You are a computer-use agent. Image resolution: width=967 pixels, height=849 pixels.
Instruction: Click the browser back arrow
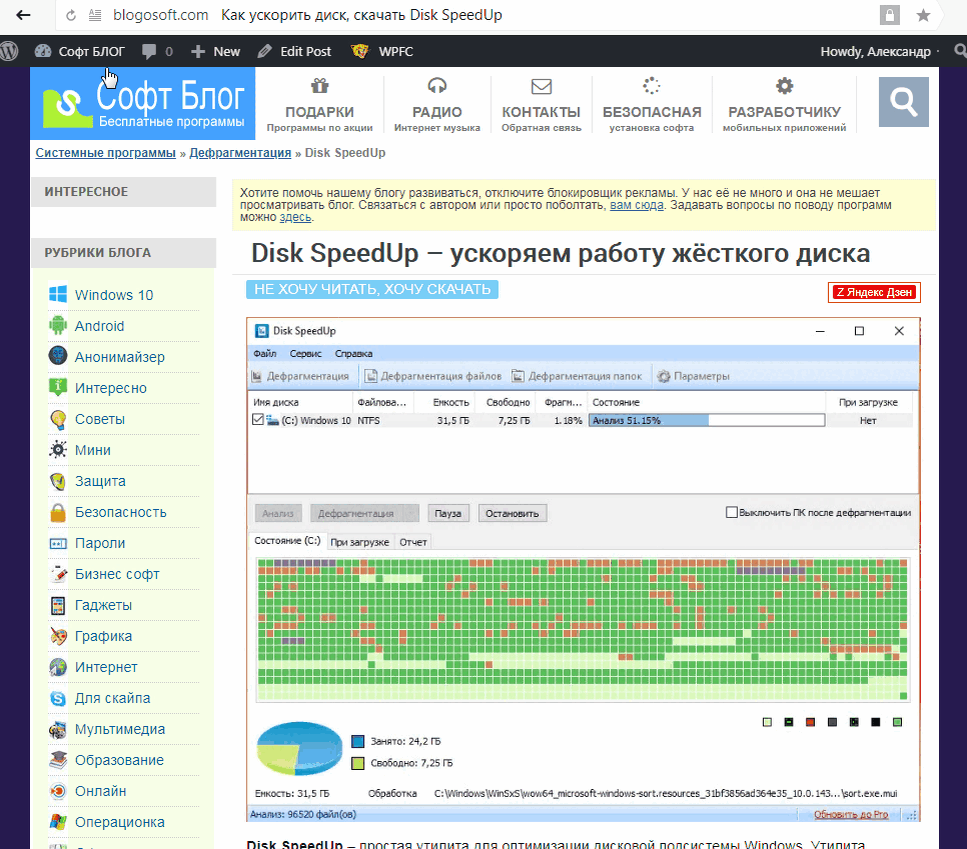(x=23, y=15)
